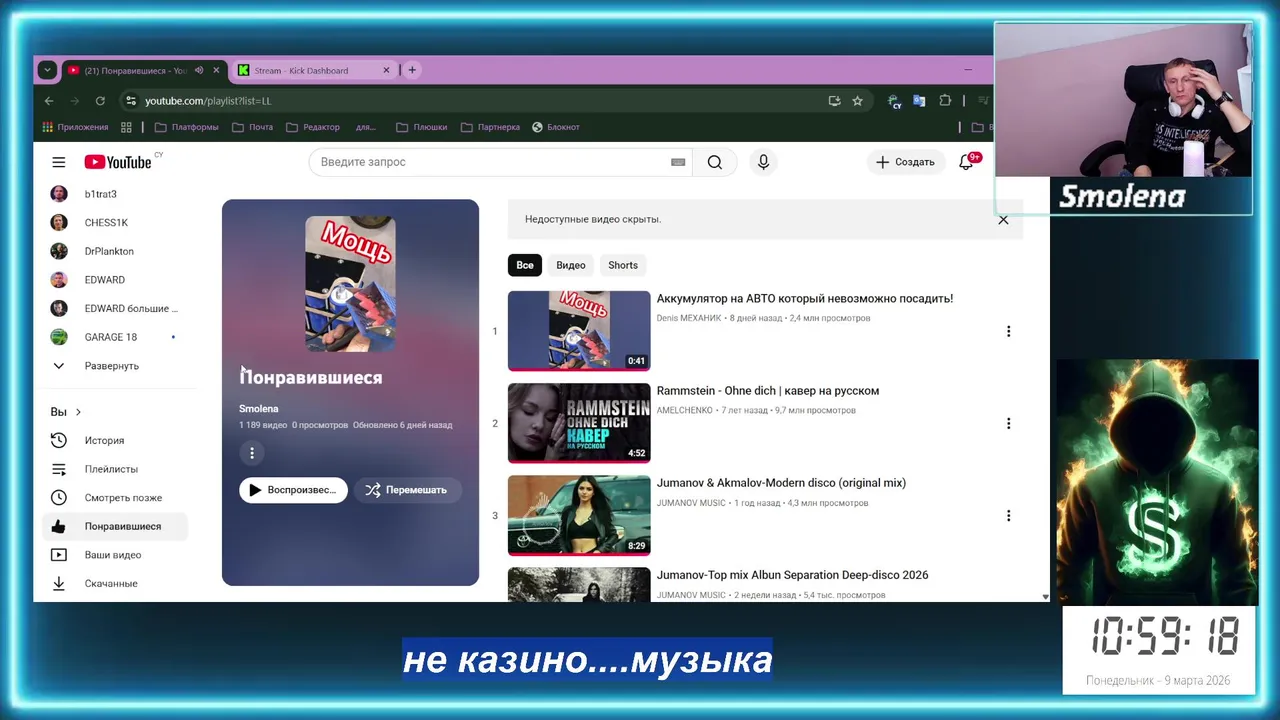Go back with the browser back arrow

pyautogui.click(x=49, y=101)
